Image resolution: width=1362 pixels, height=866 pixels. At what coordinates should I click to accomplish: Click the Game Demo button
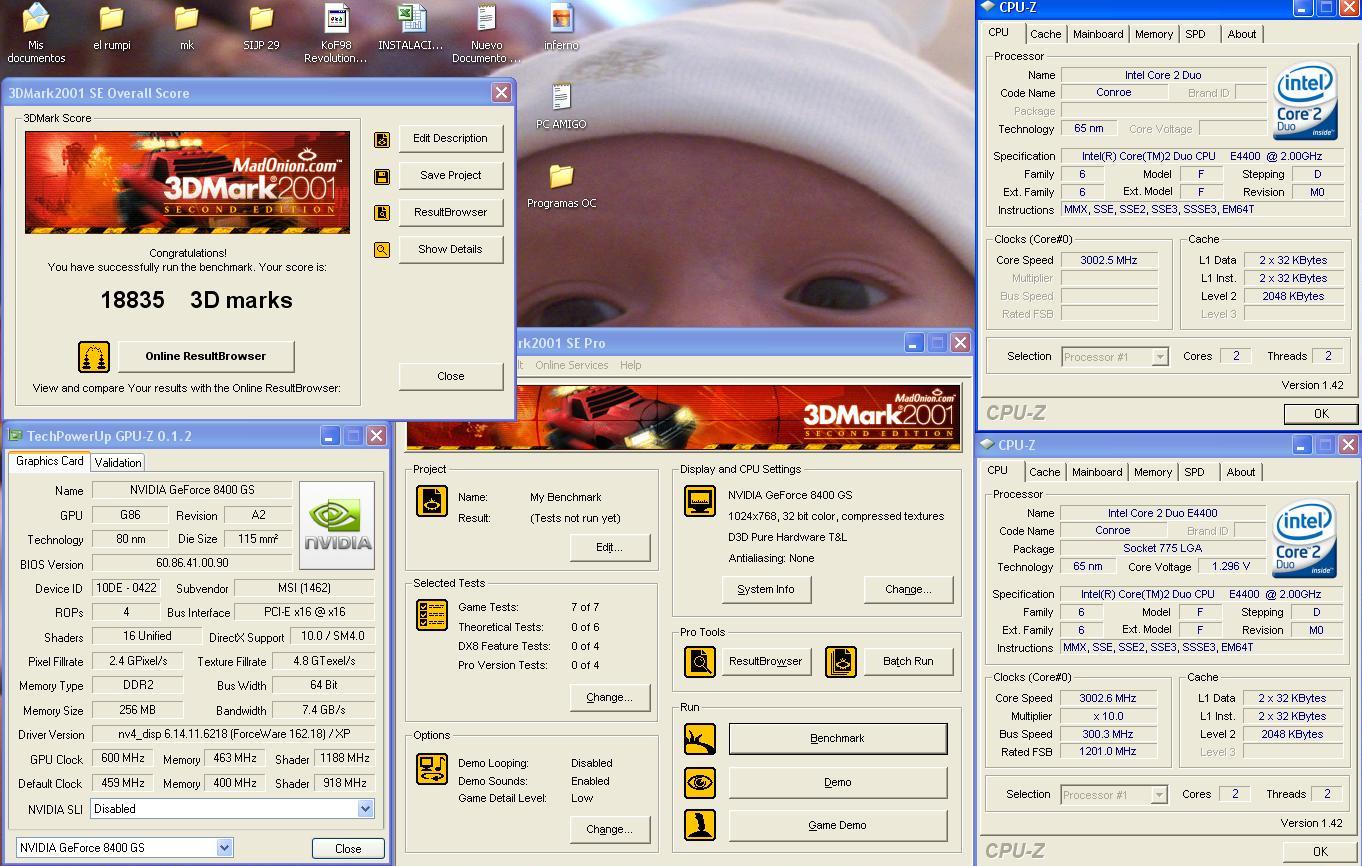click(838, 826)
